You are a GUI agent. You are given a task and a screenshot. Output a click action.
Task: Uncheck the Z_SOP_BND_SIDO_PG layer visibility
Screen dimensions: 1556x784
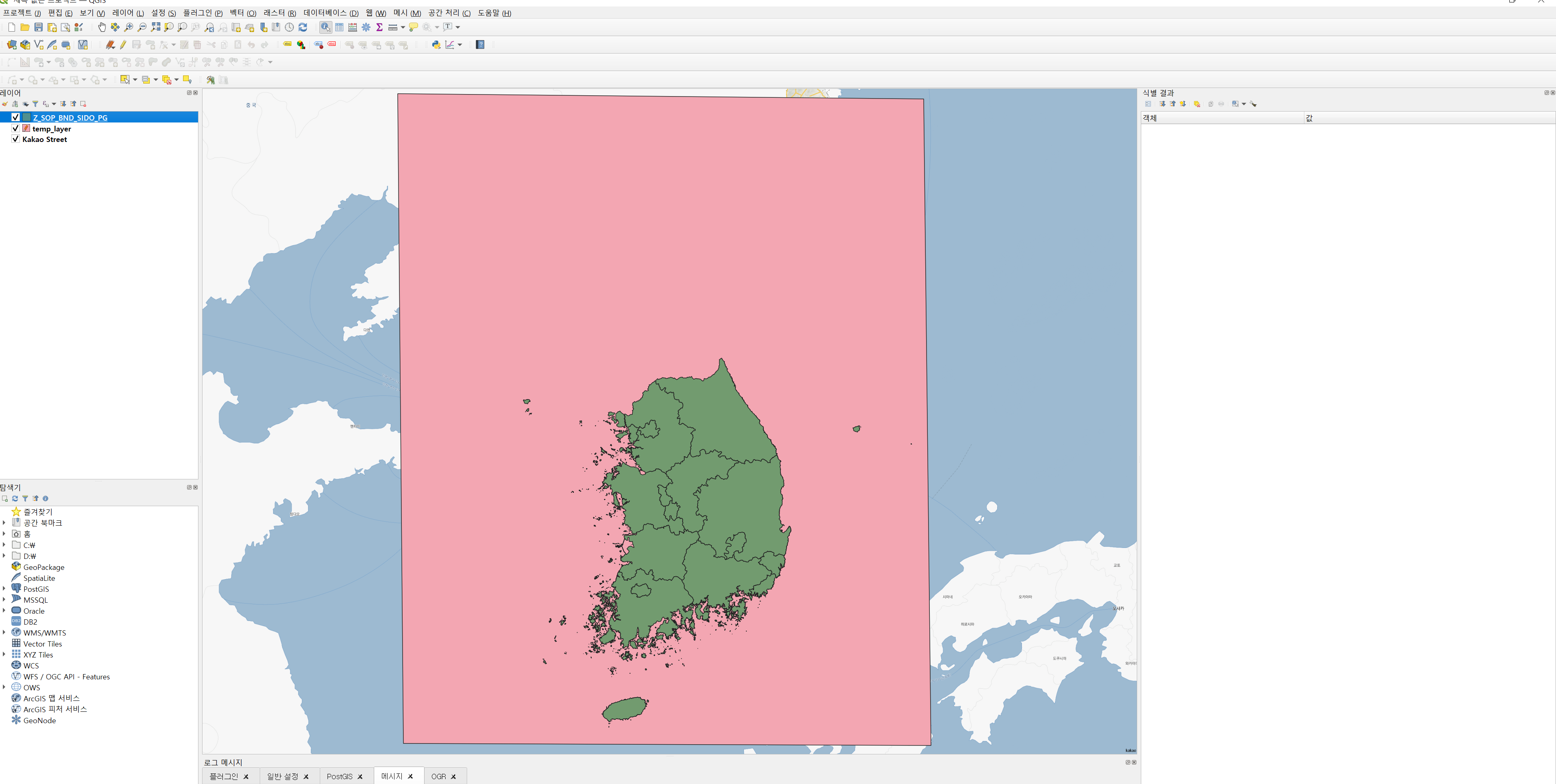(x=16, y=117)
